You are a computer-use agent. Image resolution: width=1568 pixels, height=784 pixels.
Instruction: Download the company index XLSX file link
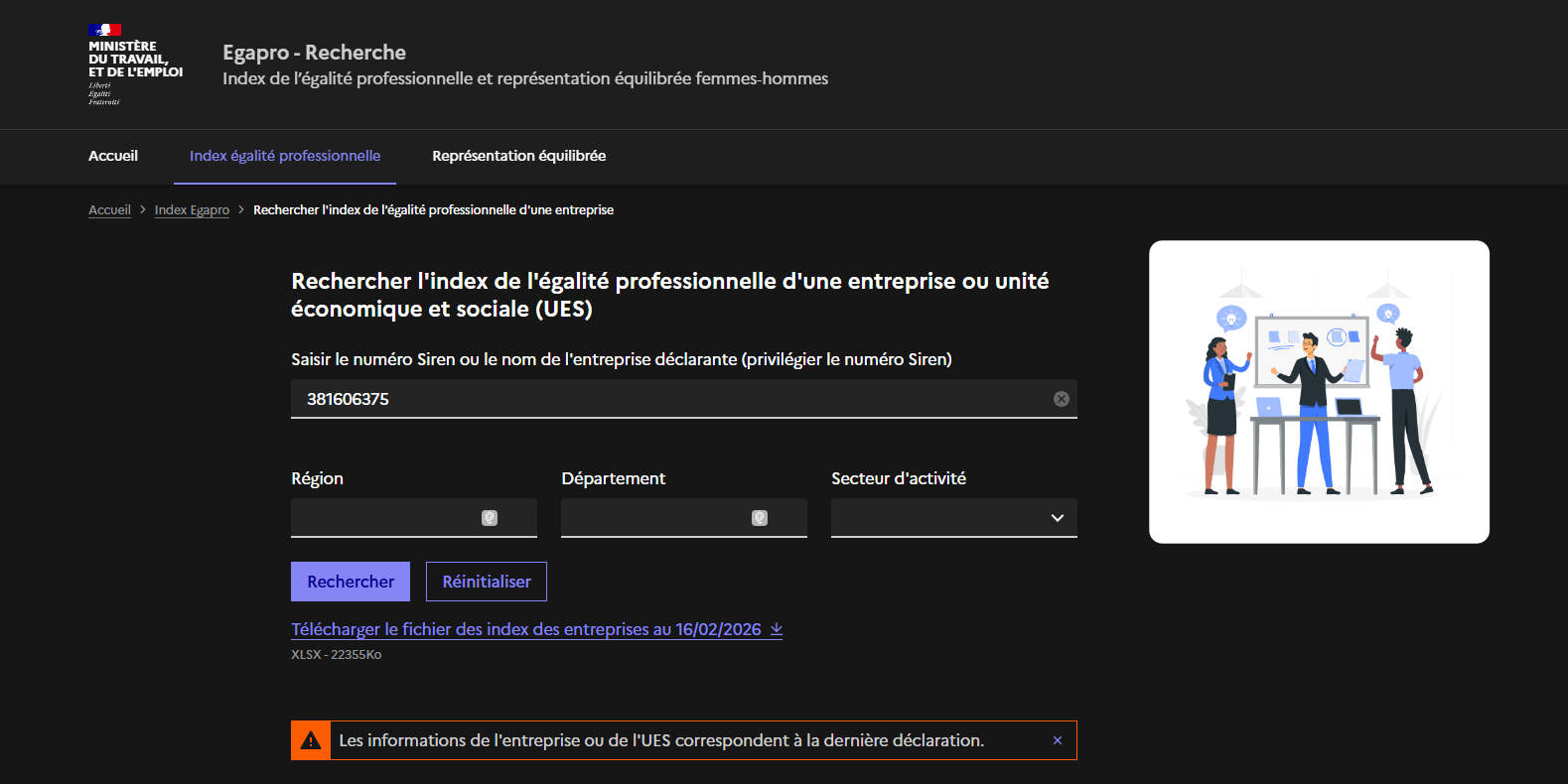(x=525, y=629)
